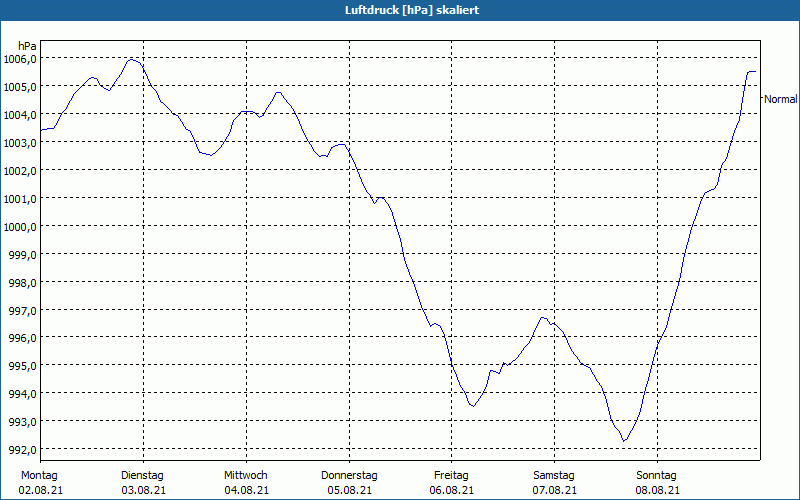Click the date 03.08.21

tap(143, 490)
